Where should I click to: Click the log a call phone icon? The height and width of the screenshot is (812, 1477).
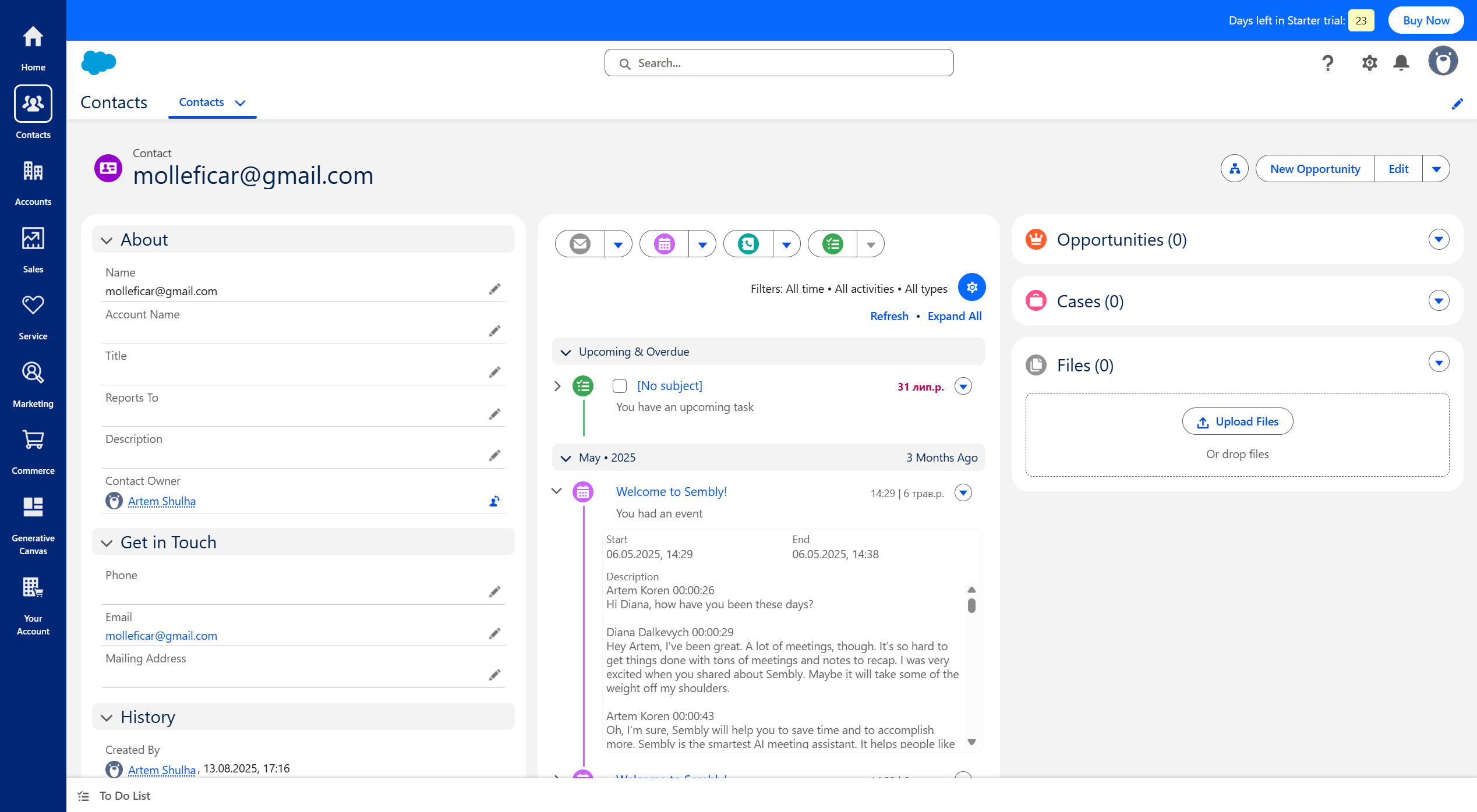click(x=748, y=244)
